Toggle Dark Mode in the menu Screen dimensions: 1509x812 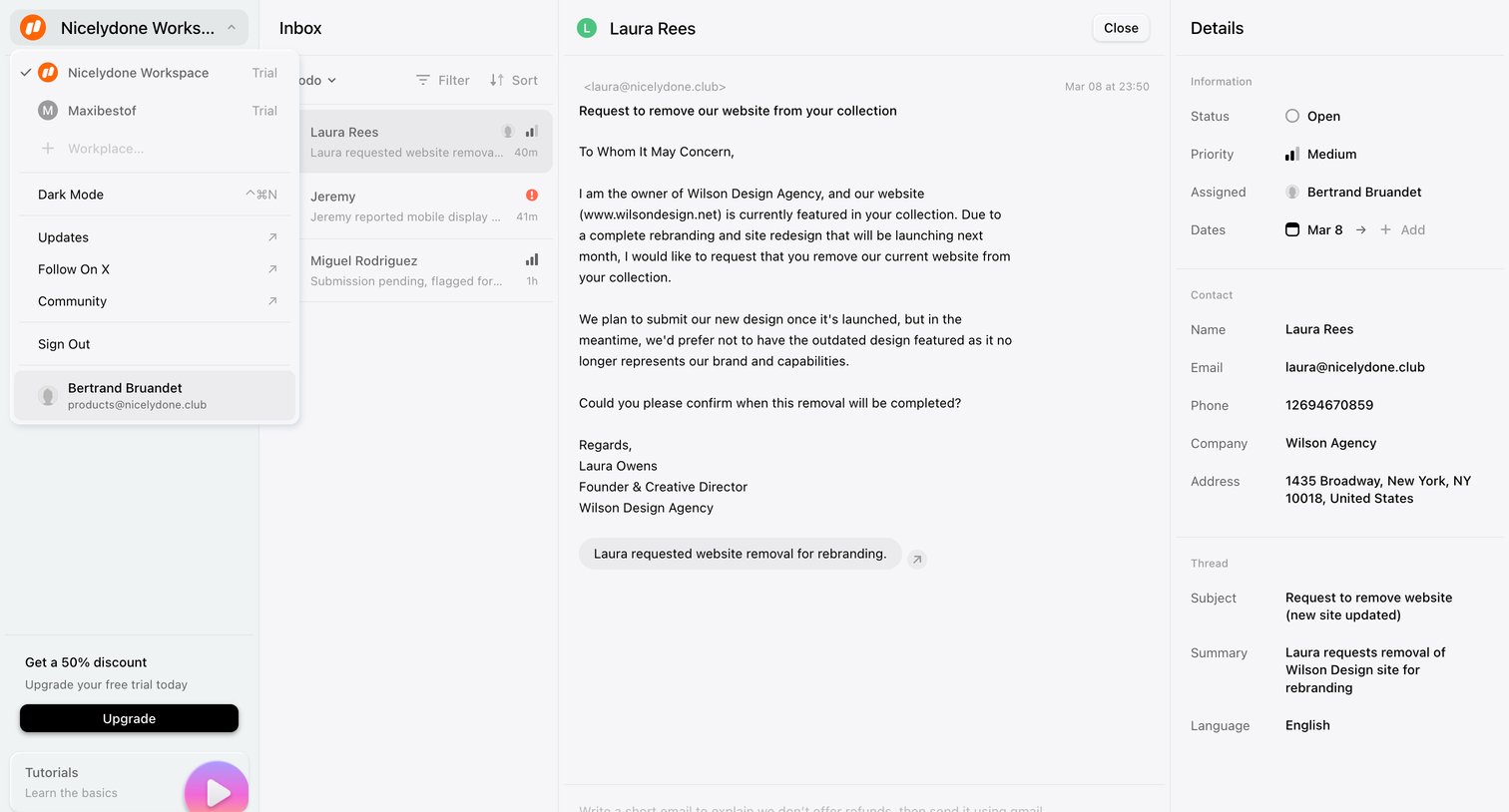pyautogui.click(x=155, y=195)
